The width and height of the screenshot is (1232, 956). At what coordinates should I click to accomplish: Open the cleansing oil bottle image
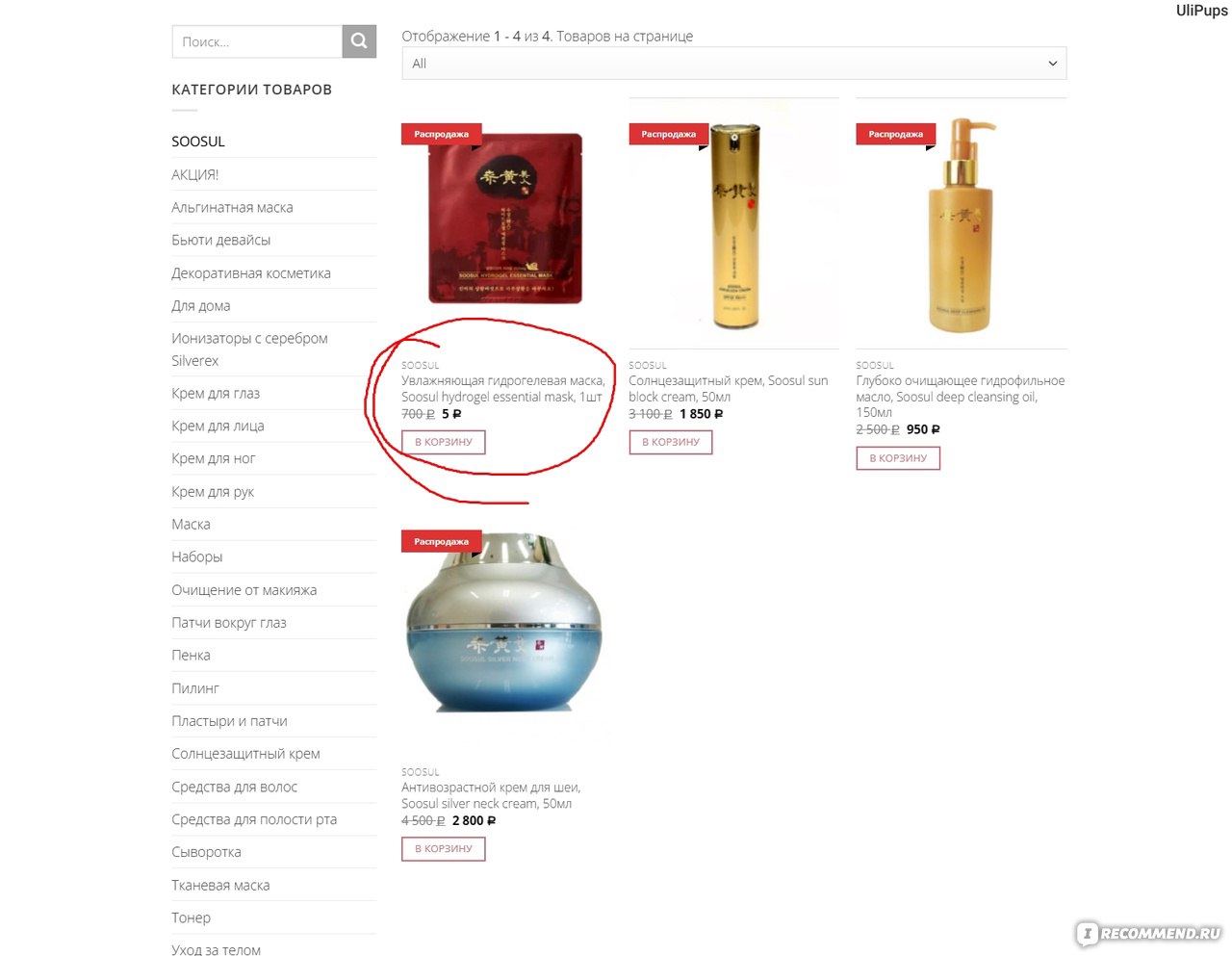point(961,225)
